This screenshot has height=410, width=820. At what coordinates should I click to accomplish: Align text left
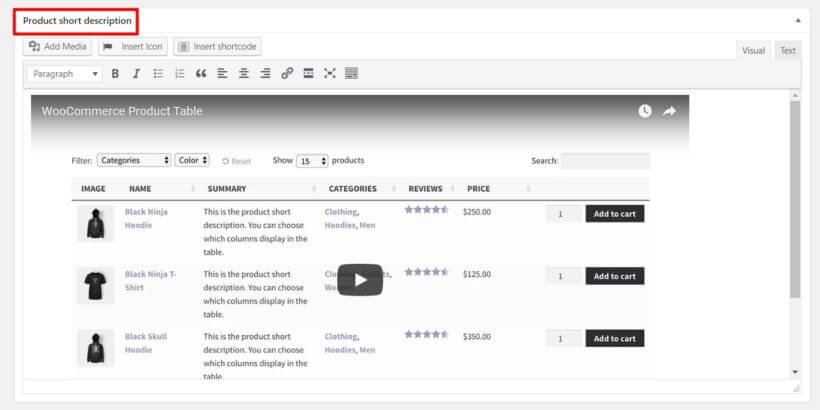pyautogui.click(x=222, y=74)
